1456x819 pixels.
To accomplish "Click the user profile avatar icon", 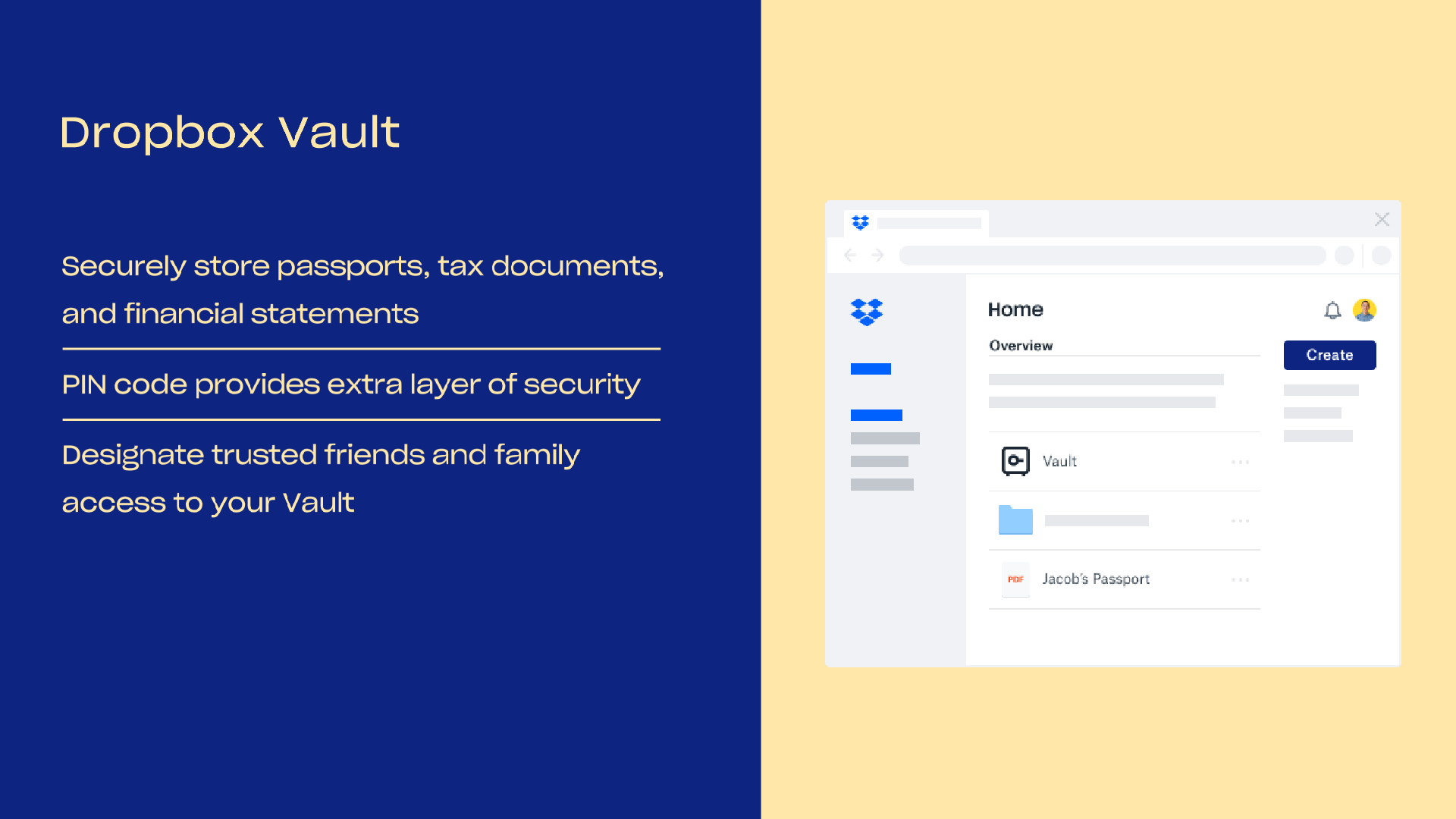I will [1365, 310].
